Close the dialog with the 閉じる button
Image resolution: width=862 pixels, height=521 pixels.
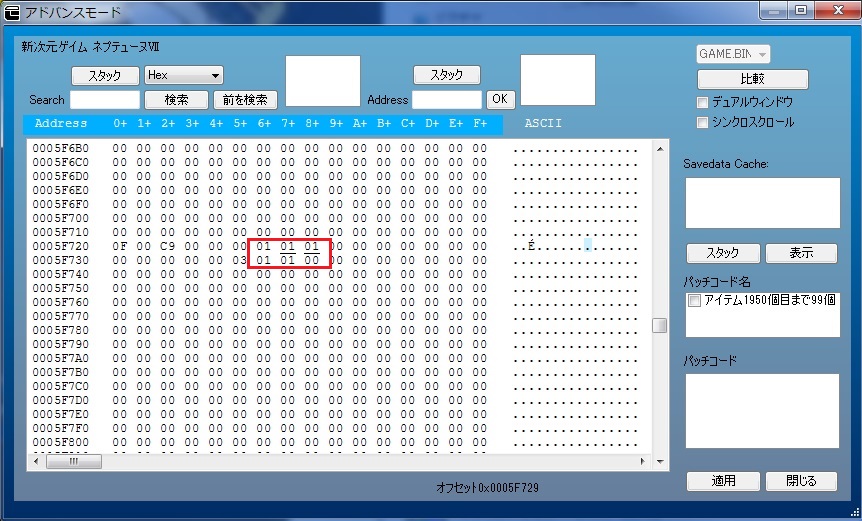tap(801, 481)
